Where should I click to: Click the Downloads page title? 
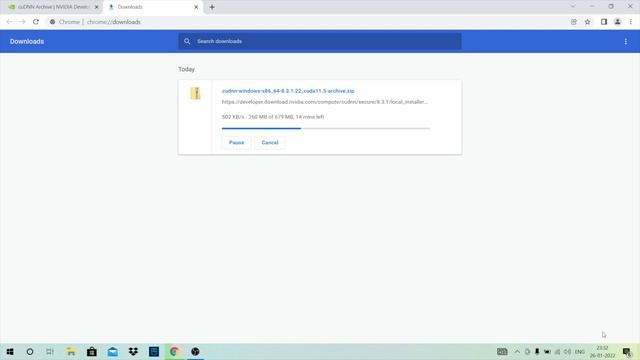tap(27, 42)
